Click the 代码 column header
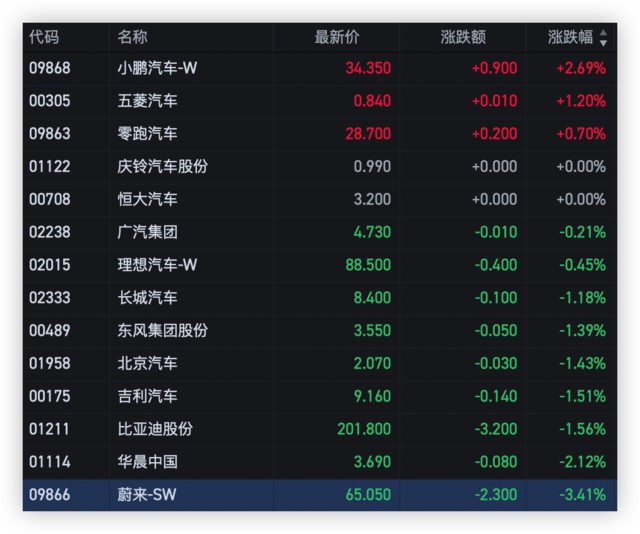 point(44,38)
